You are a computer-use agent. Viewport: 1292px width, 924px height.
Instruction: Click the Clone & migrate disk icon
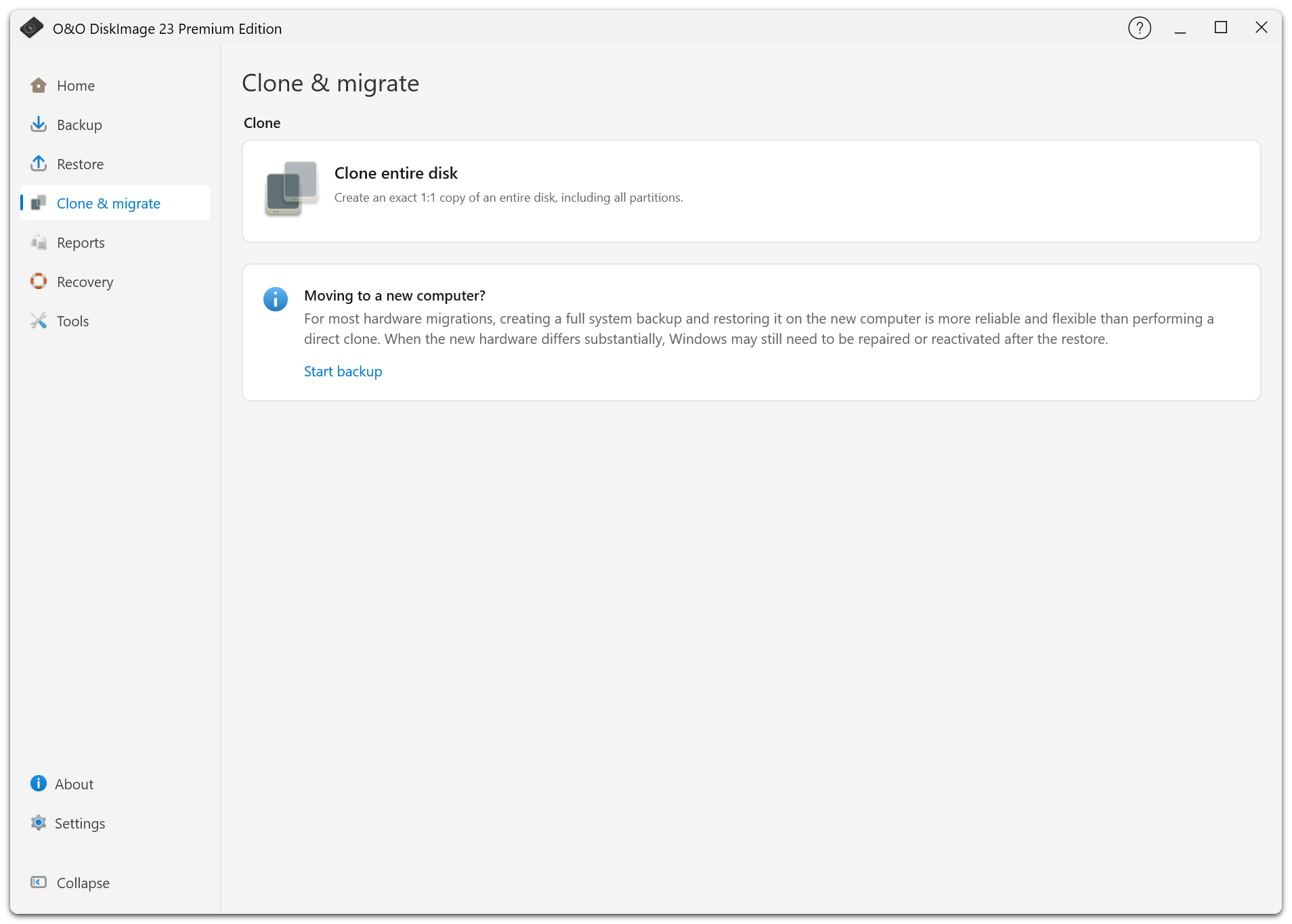tap(39, 203)
